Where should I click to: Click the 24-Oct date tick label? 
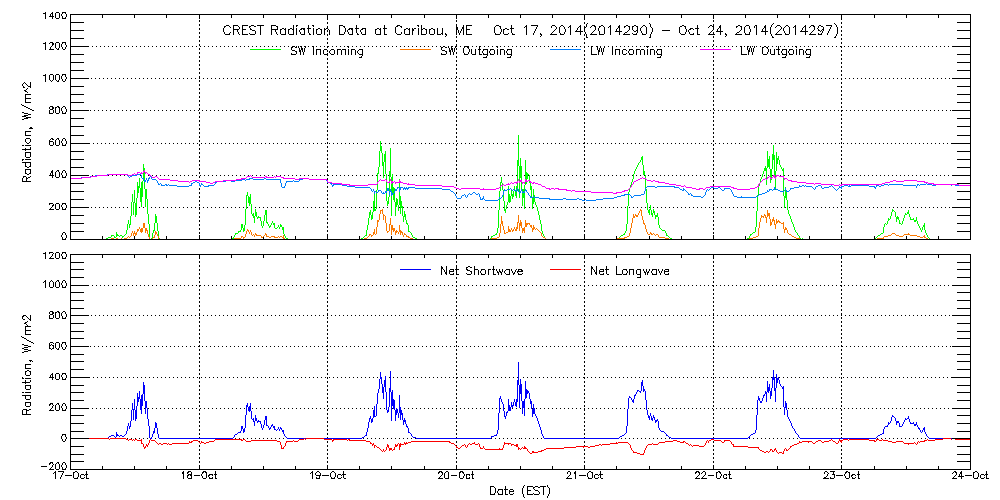[969, 477]
